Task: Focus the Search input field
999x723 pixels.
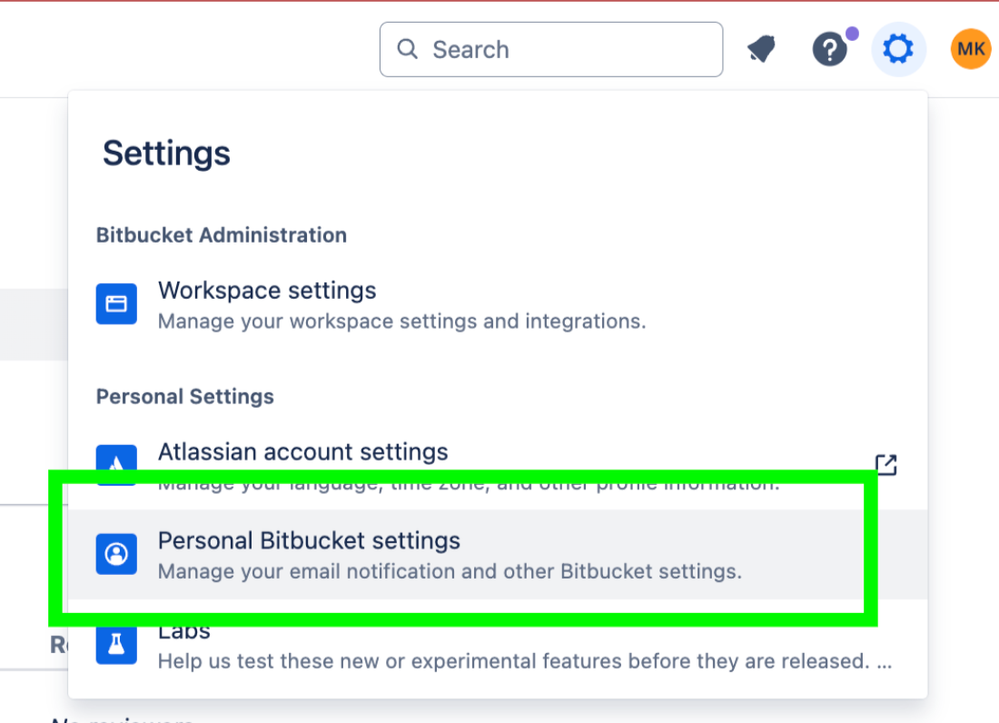Action: click(x=551, y=50)
